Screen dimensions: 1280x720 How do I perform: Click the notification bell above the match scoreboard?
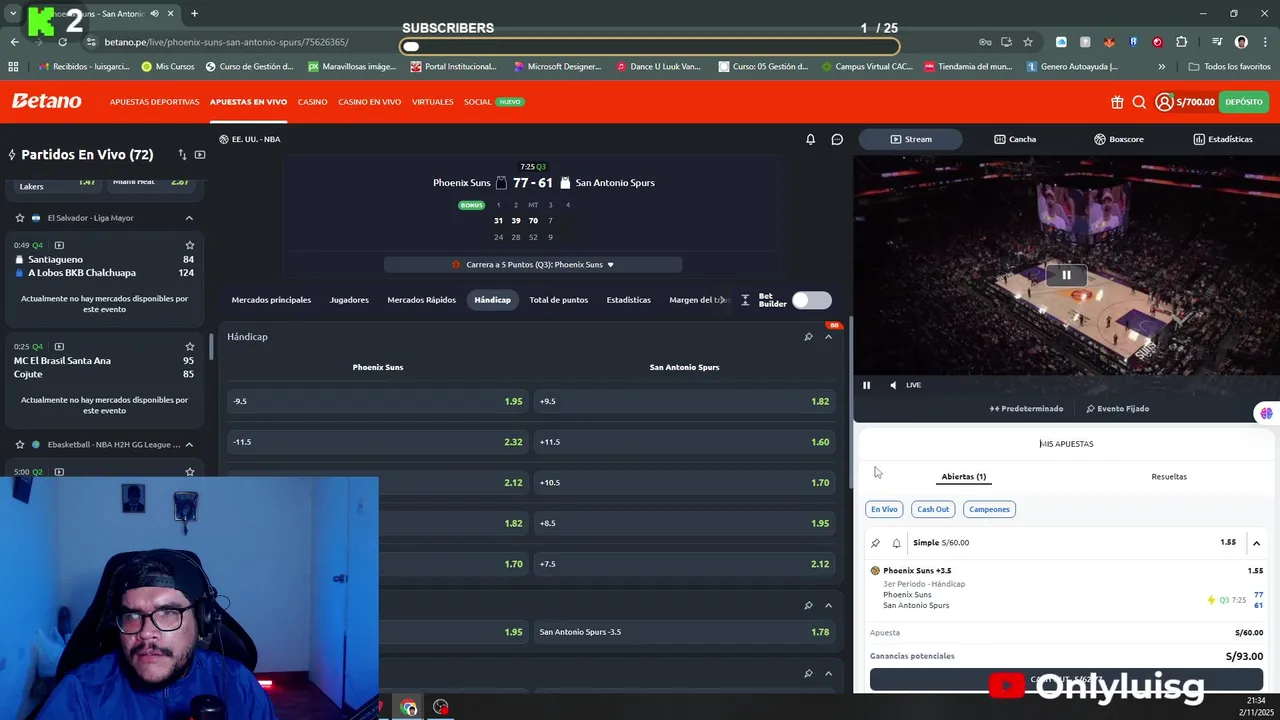tap(811, 139)
